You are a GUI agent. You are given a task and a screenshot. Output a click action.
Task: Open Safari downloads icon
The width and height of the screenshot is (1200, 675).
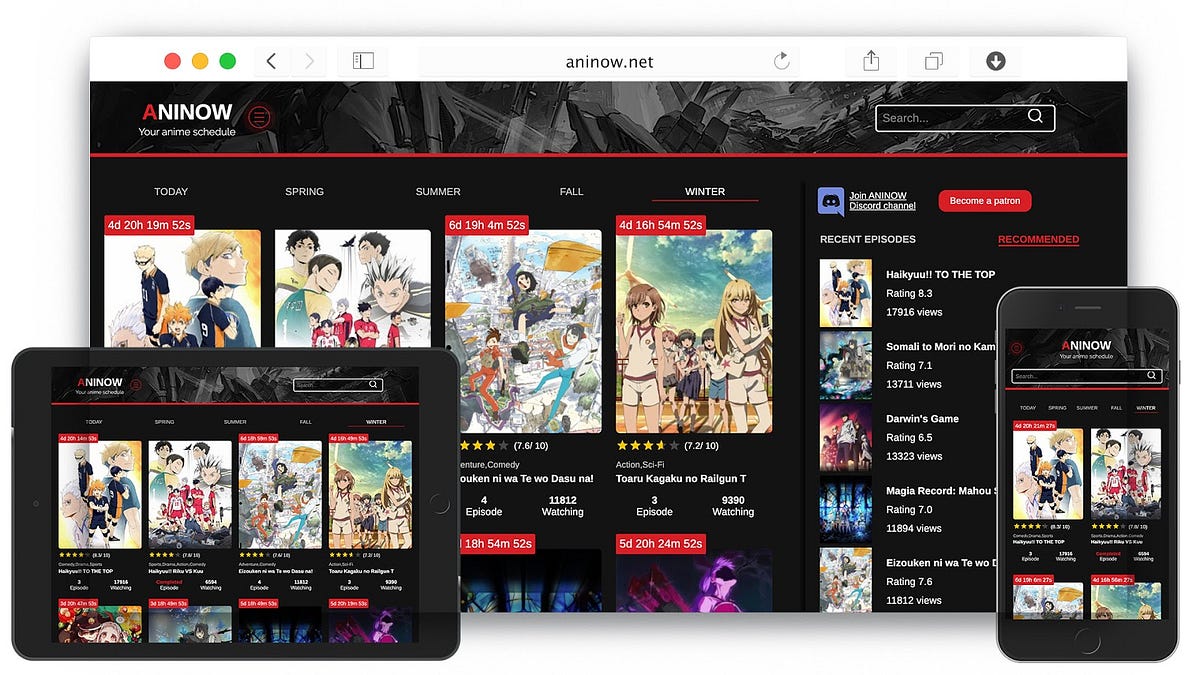(x=995, y=61)
